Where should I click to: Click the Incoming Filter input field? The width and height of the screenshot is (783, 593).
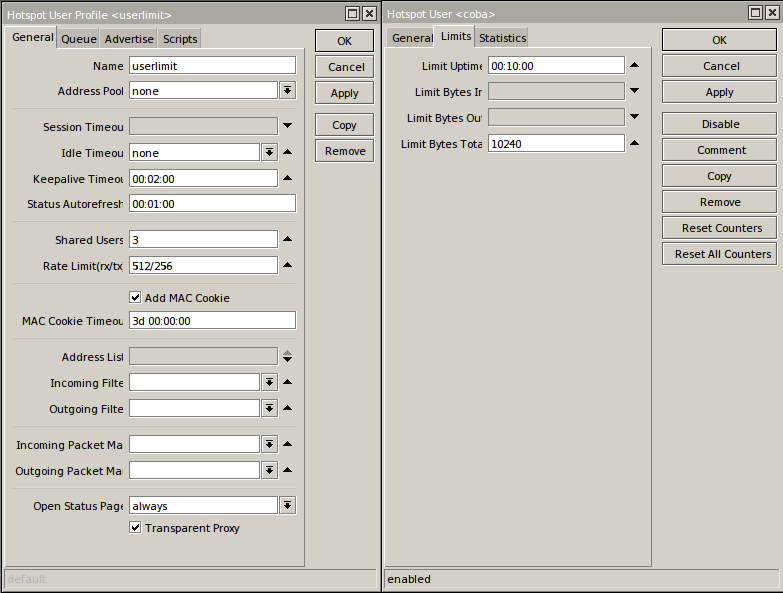pyautogui.click(x=194, y=382)
